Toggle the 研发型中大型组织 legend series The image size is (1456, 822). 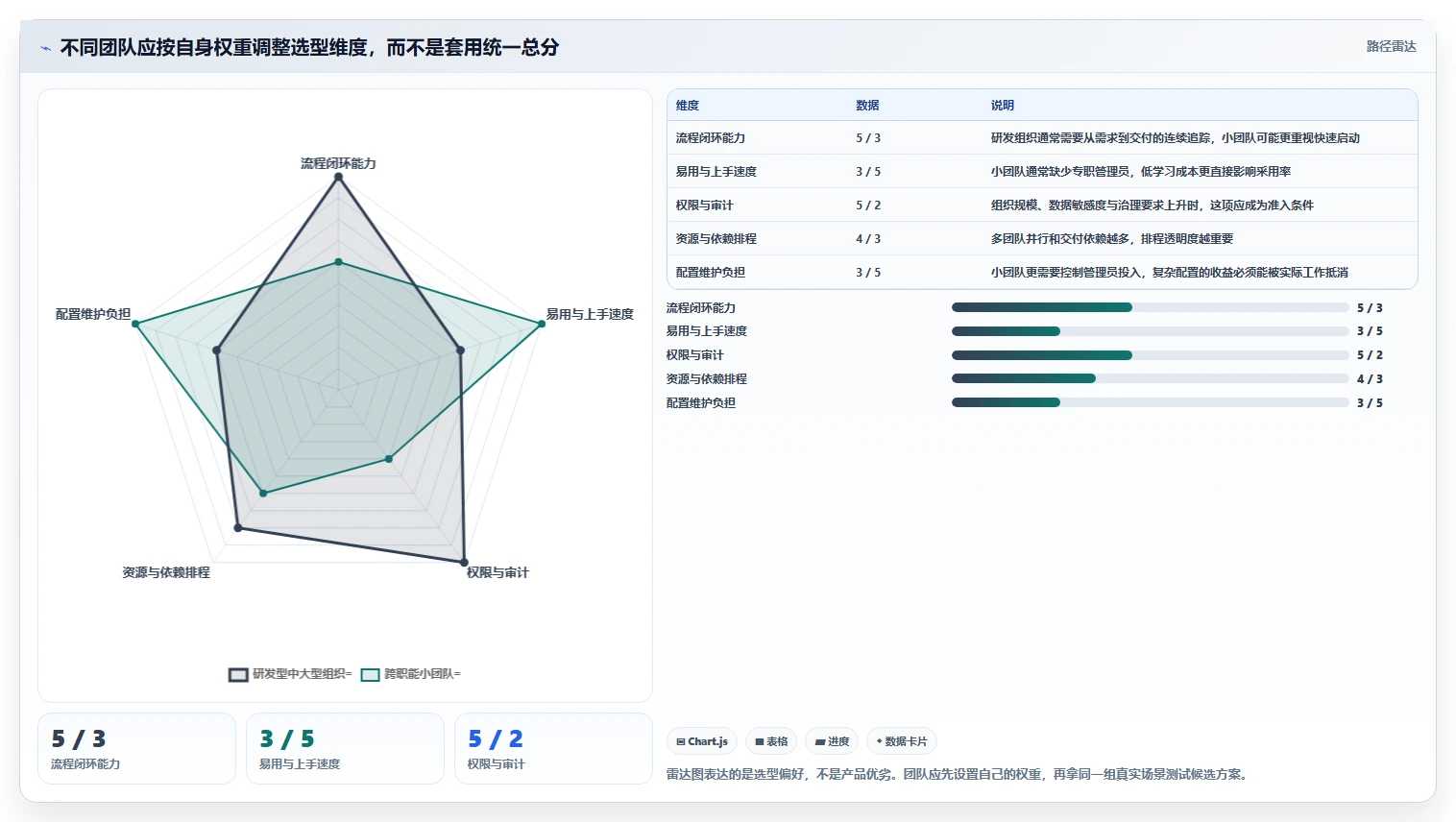tap(290, 674)
